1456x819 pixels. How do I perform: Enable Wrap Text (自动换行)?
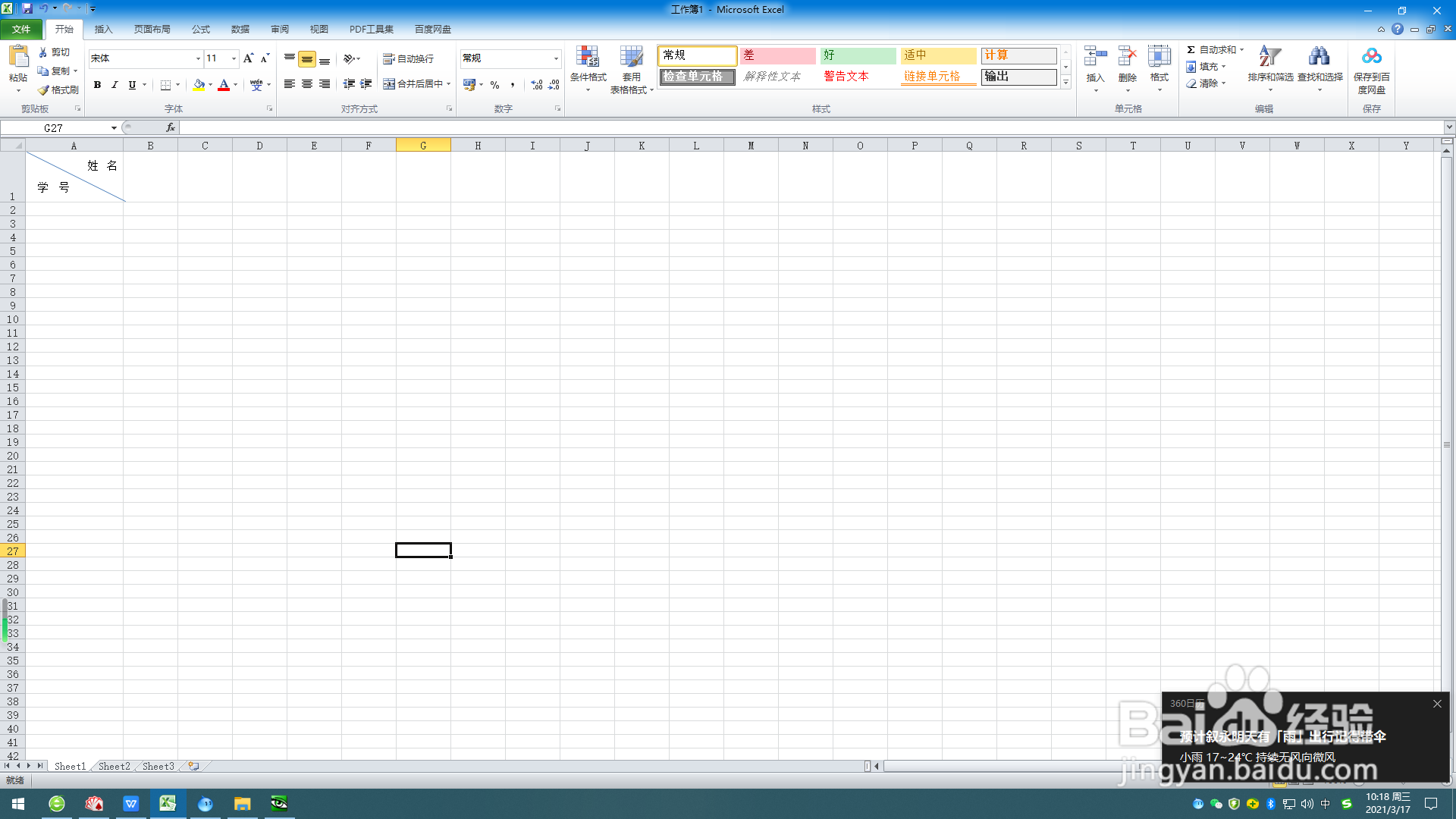pyautogui.click(x=408, y=58)
